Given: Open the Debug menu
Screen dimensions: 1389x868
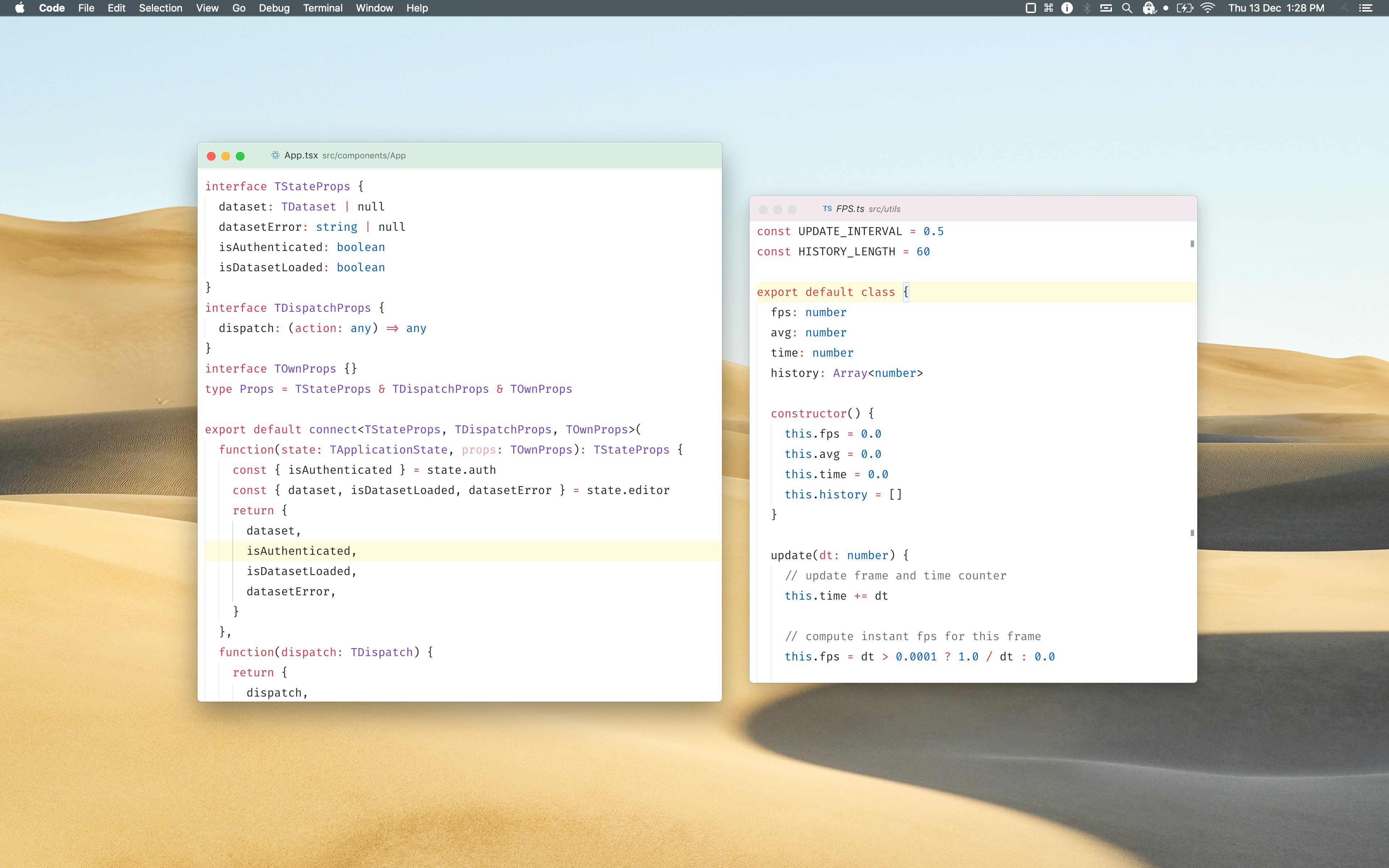Looking at the screenshot, I should (x=274, y=8).
